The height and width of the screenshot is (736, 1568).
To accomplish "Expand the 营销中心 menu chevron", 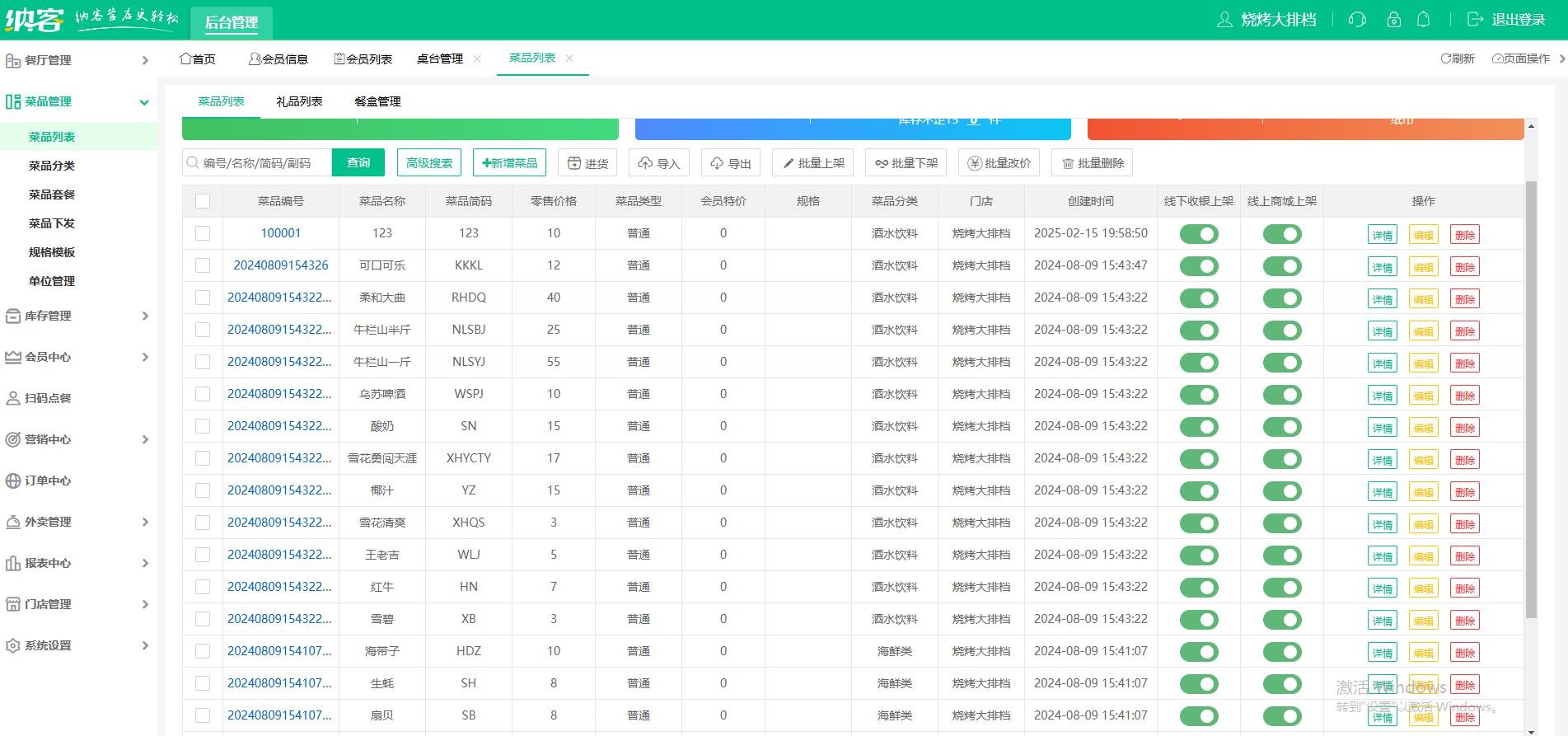I will 145,439.
